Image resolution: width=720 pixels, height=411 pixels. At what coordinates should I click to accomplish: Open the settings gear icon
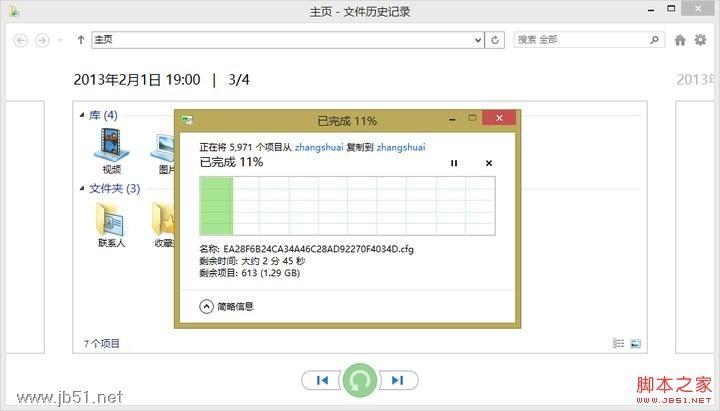click(700, 40)
